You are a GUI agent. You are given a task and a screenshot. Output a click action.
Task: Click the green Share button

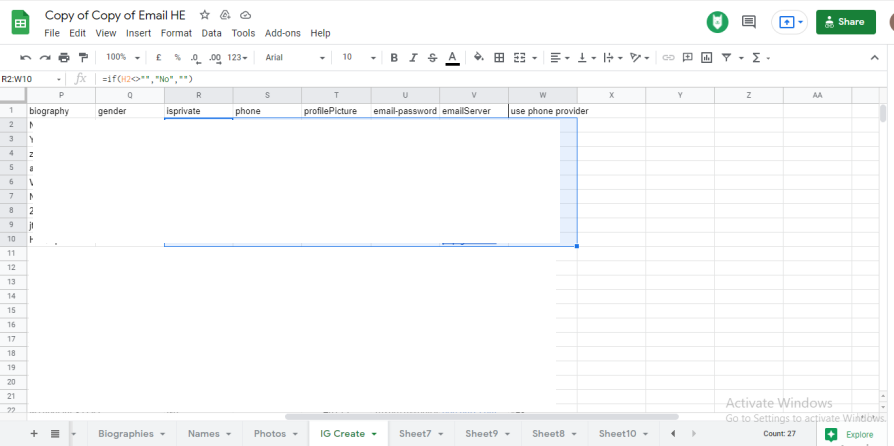[846, 22]
